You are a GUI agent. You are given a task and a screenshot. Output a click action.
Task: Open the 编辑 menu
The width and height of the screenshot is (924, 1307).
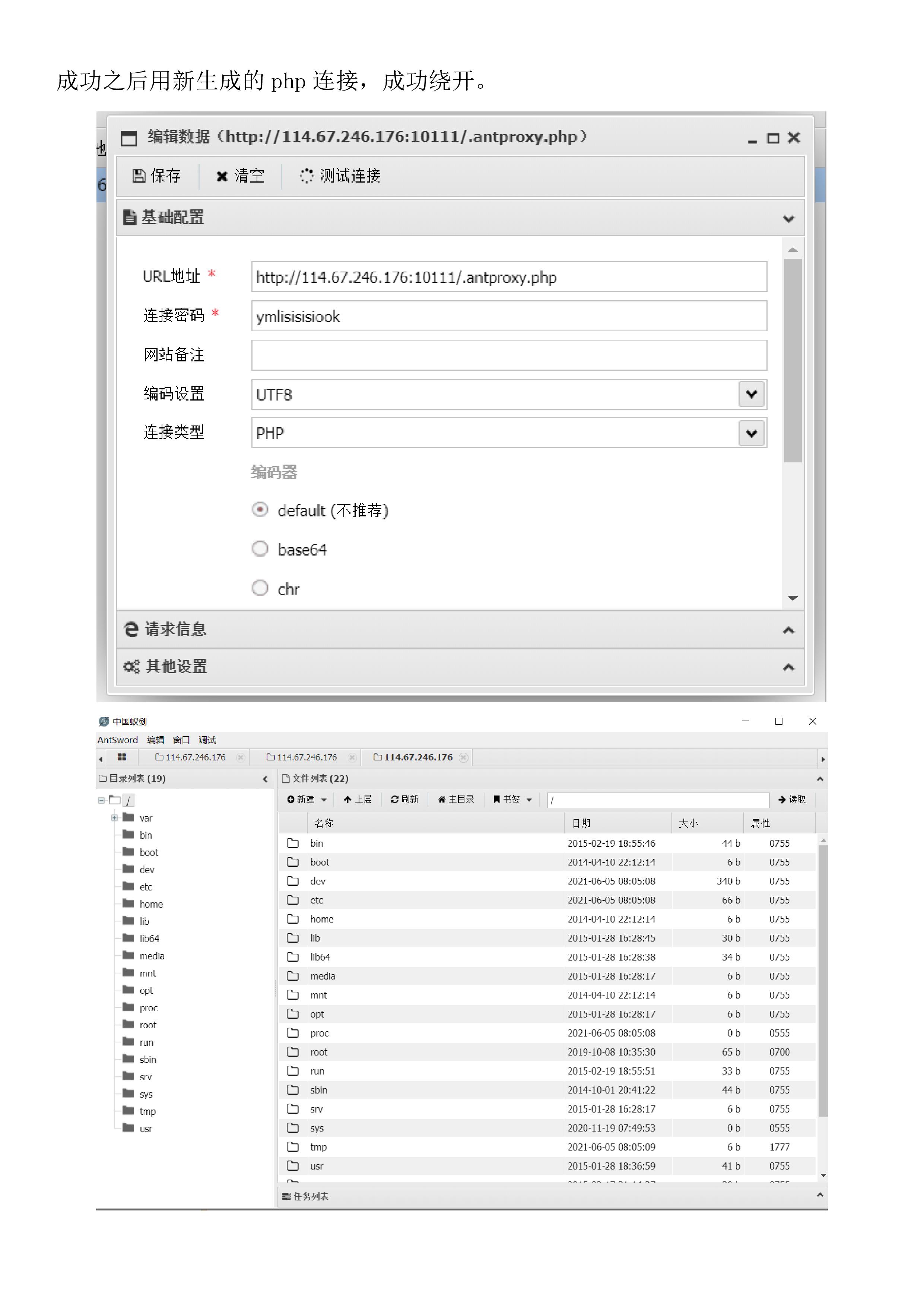[x=155, y=740]
